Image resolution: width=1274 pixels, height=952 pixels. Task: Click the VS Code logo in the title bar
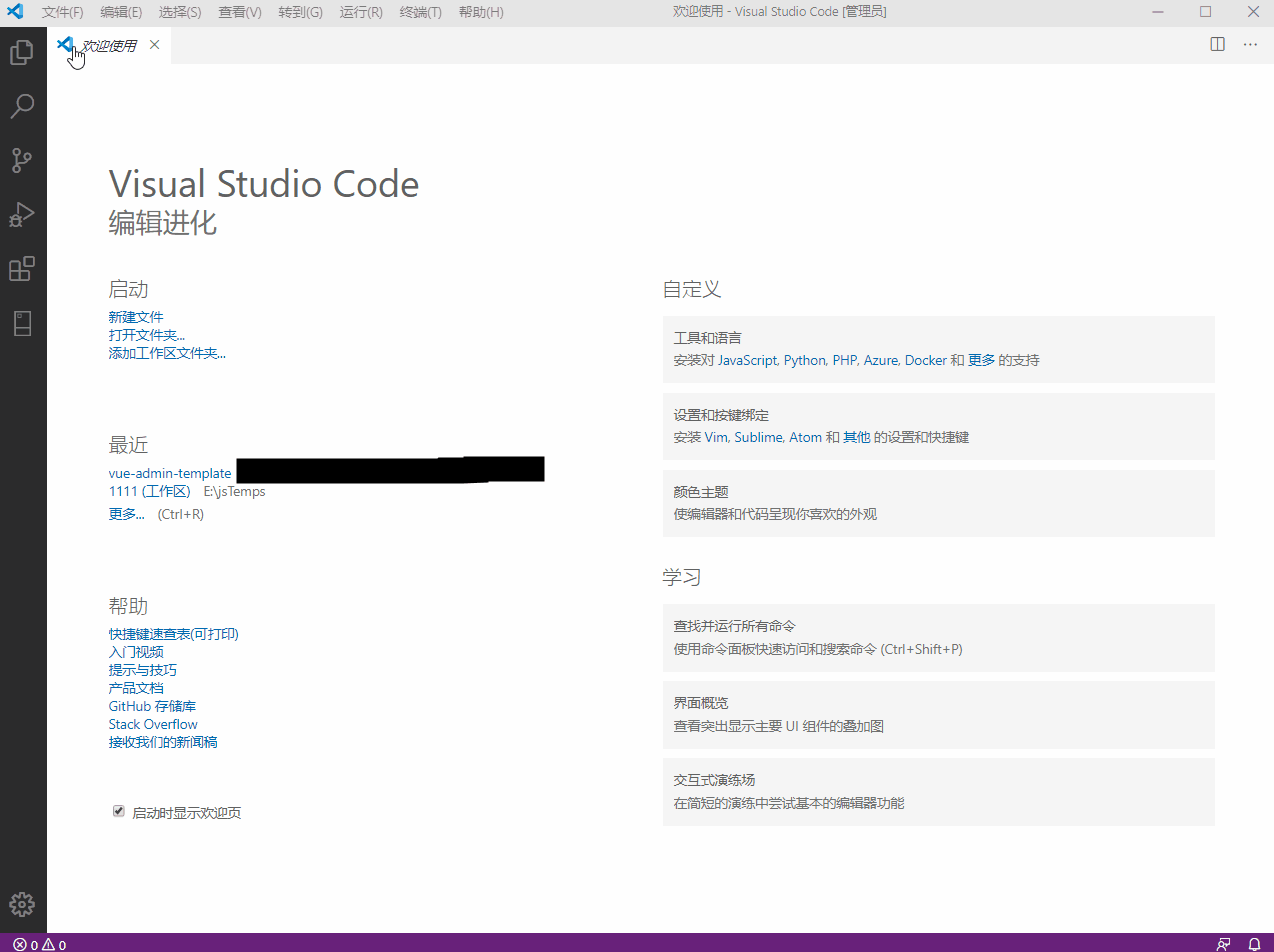pyautogui.click(x=15, y=12)
